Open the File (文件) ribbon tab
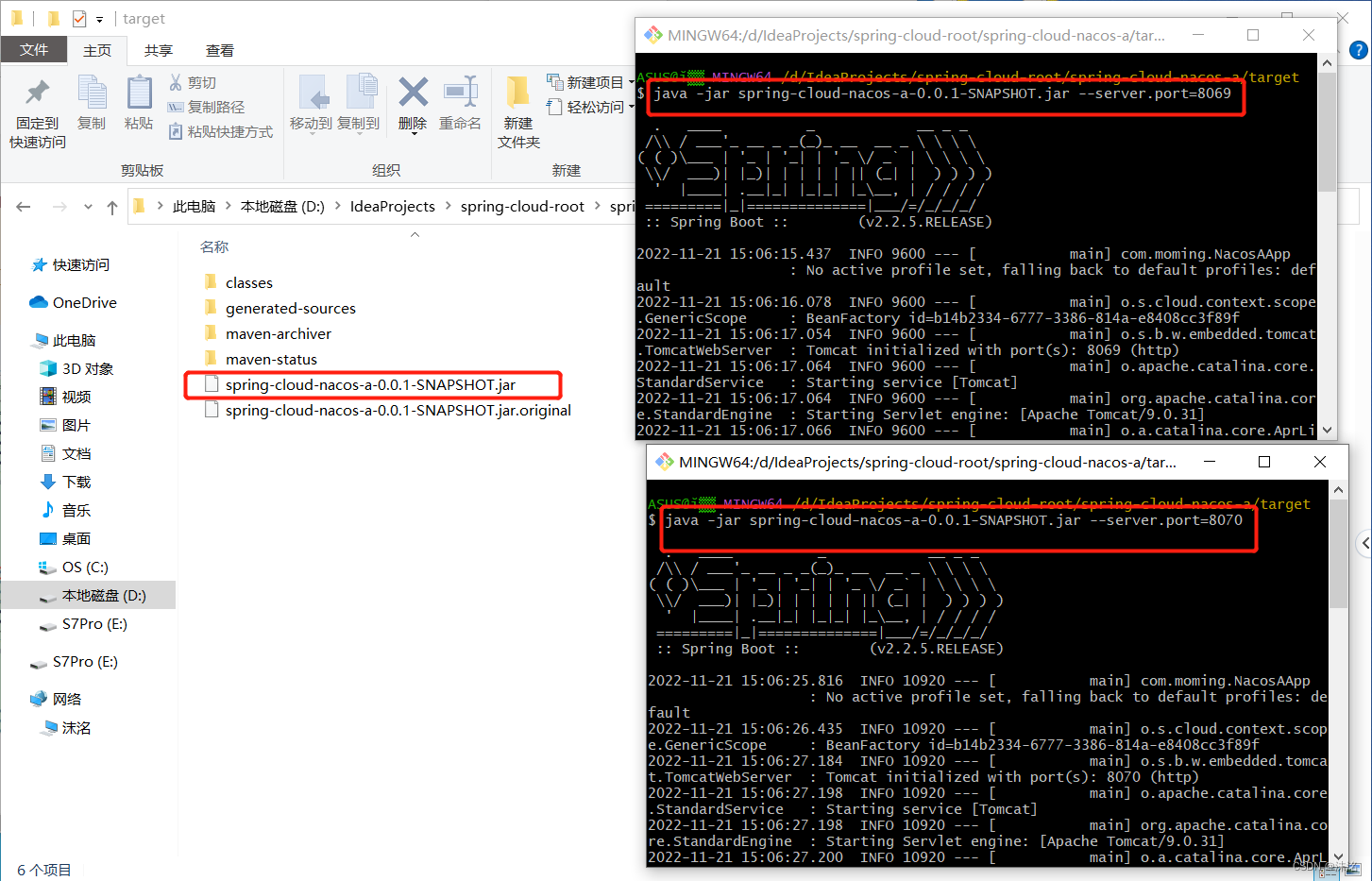The width and height of the screenshot is (1372, 881). click(x=34, y=49)
